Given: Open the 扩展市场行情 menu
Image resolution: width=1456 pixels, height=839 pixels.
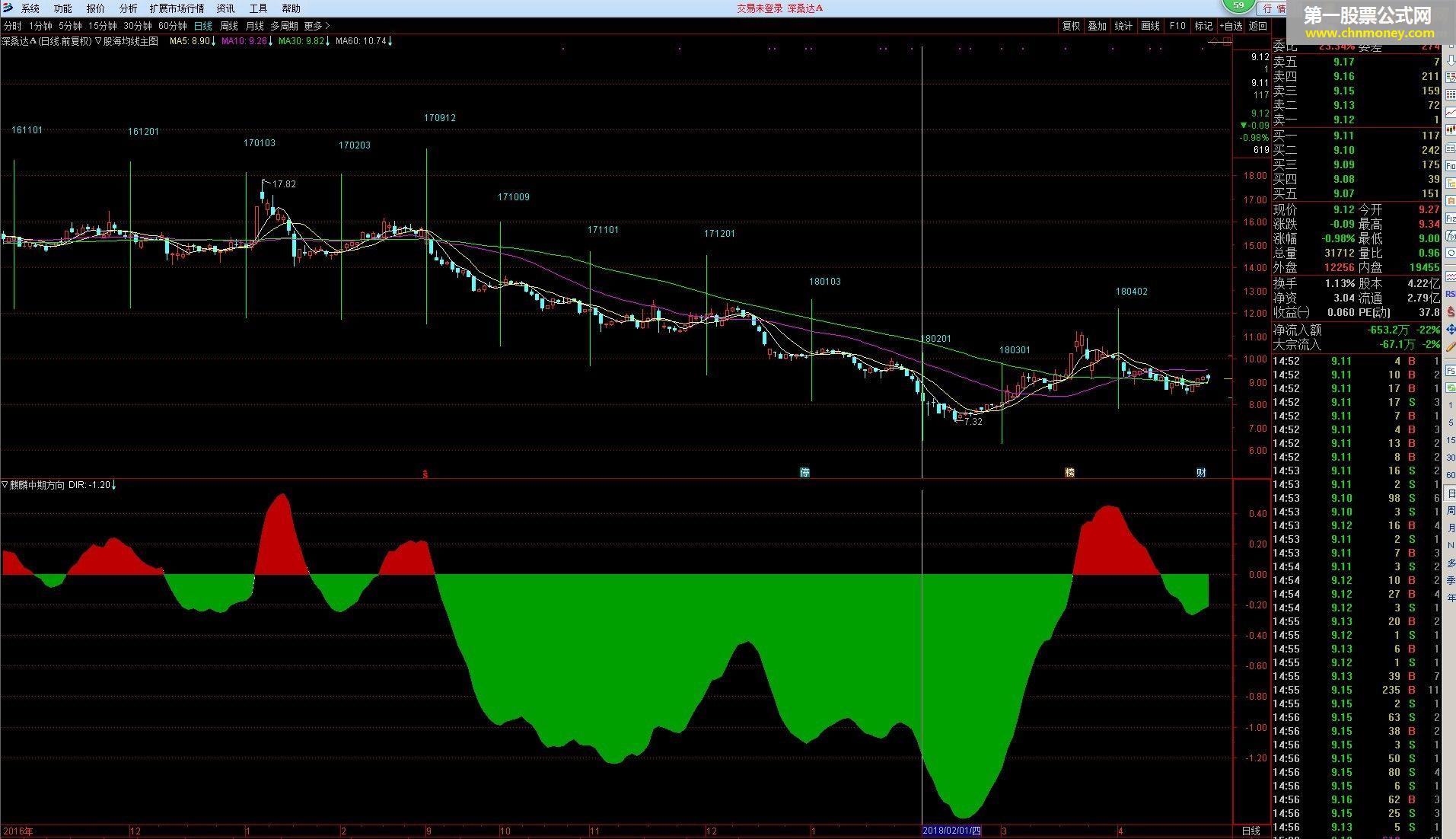Looking at the screenshot, I should click(177, 8).
